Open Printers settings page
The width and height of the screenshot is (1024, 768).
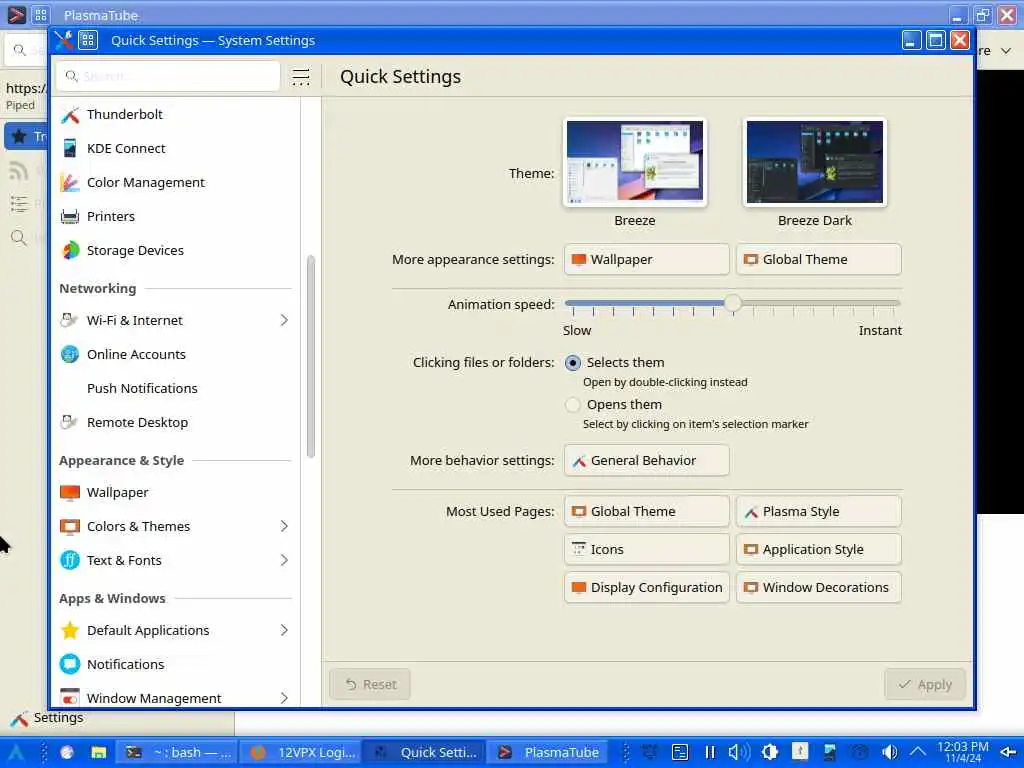click(x=175, y=216)
